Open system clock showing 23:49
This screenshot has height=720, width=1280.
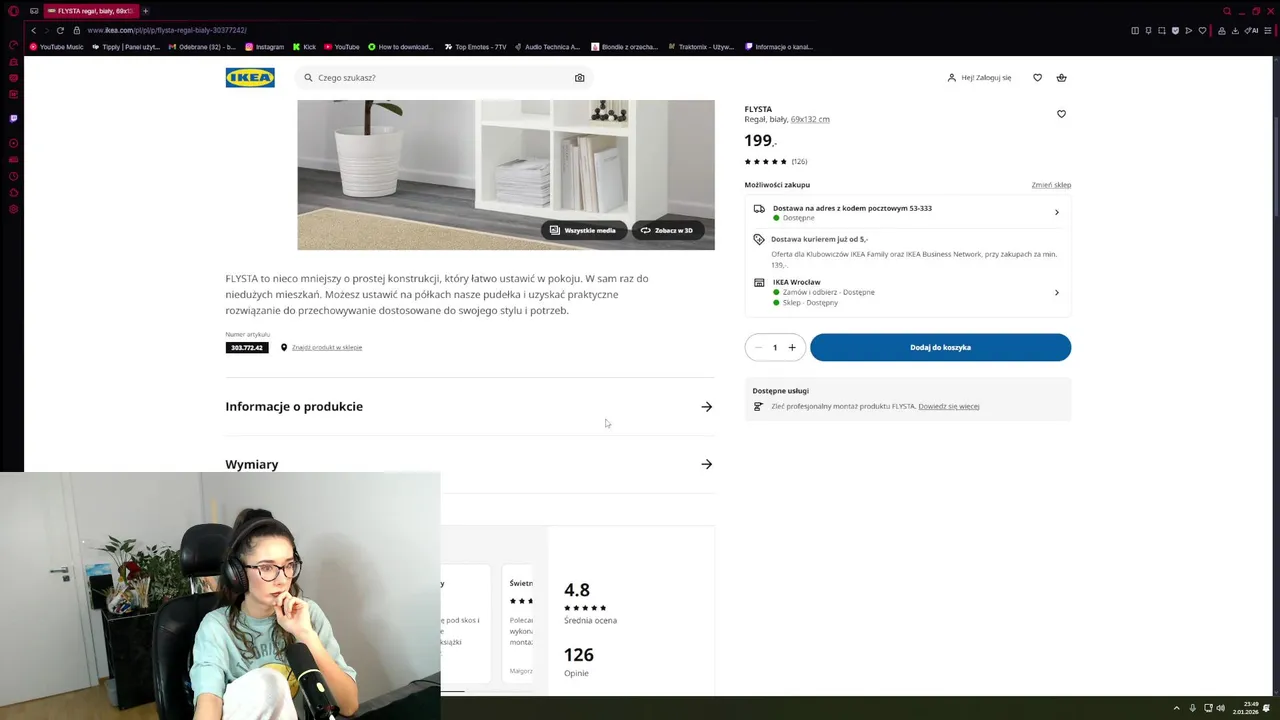tap(1246, 708)
